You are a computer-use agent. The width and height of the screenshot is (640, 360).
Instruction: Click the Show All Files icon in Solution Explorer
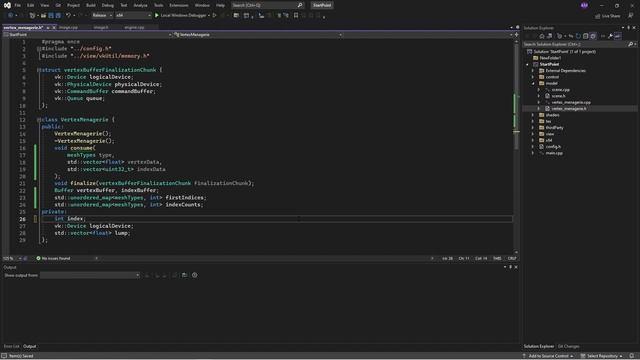click(x=593, y=36)
